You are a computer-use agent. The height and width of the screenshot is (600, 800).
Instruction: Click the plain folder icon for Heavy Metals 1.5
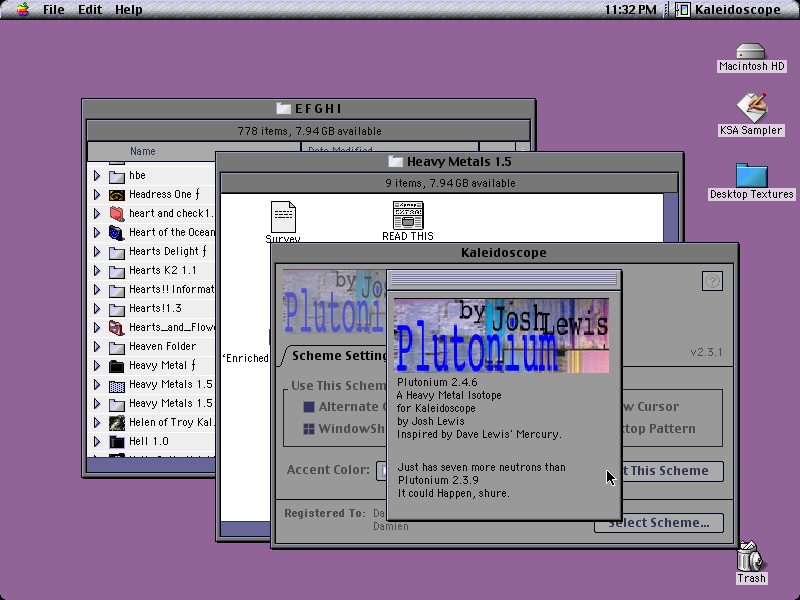pos(117,404)
